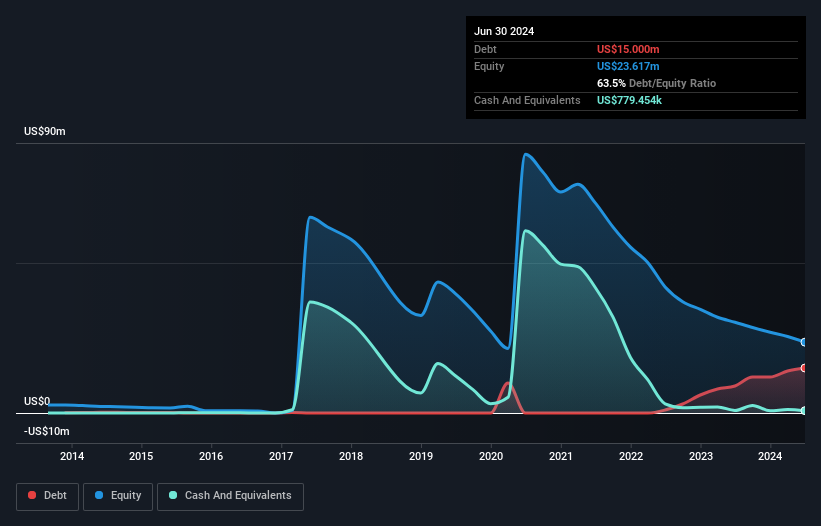Click the US$15.000m debt value
Image resolution: width=821 pixels, height=526 pixels.
pos(628,49)
